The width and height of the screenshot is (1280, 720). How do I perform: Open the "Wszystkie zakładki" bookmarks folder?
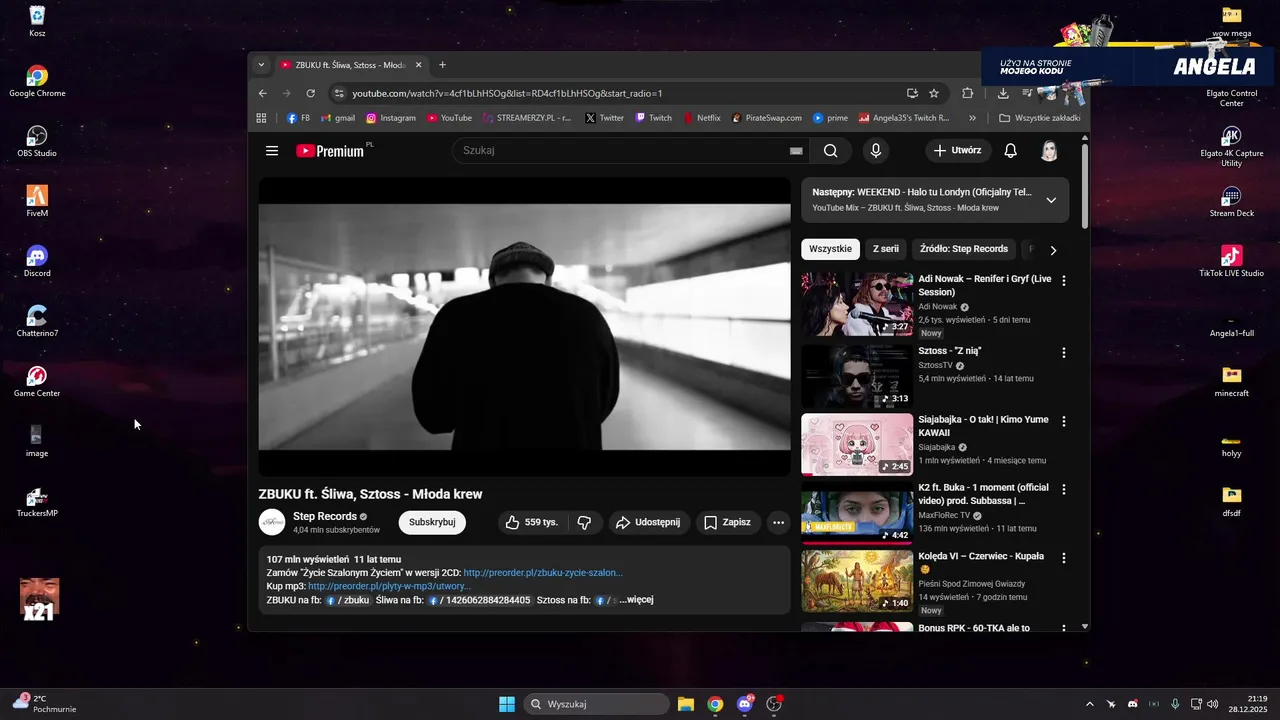[x=1039, y=118]
